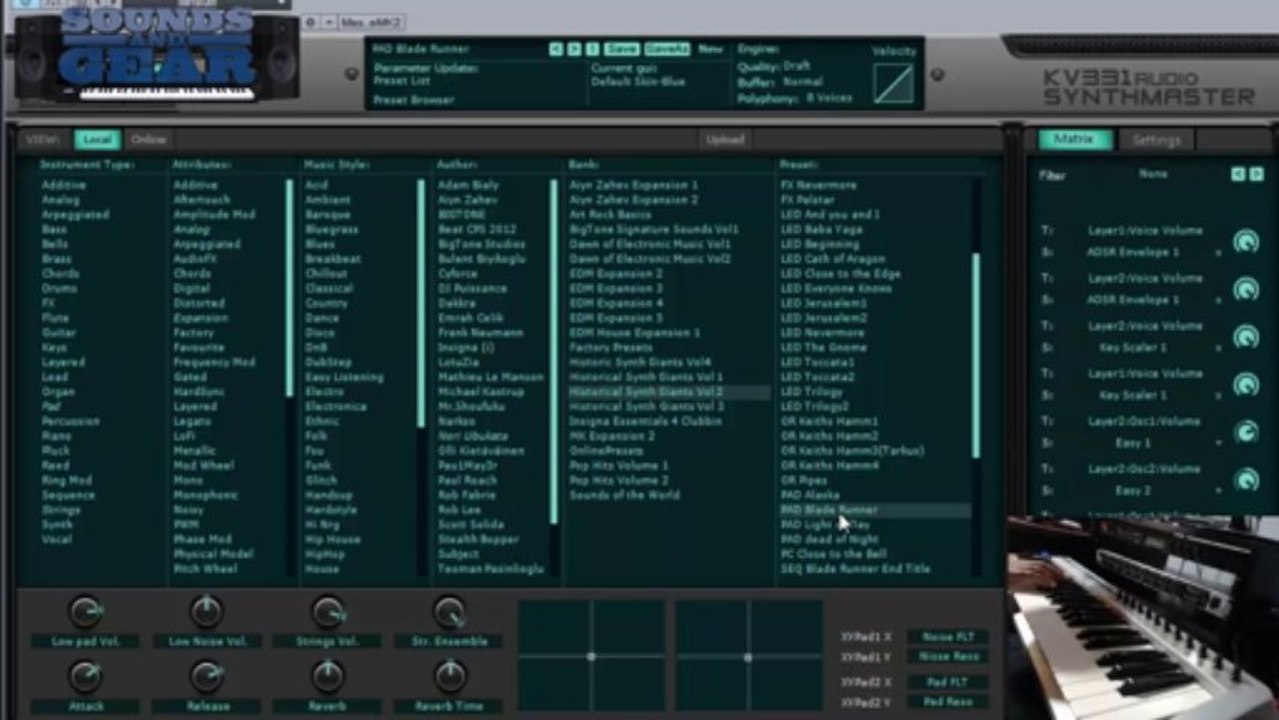
Task: Select preset SEQ Blade Runner End Title
Action: coord(856,569)
